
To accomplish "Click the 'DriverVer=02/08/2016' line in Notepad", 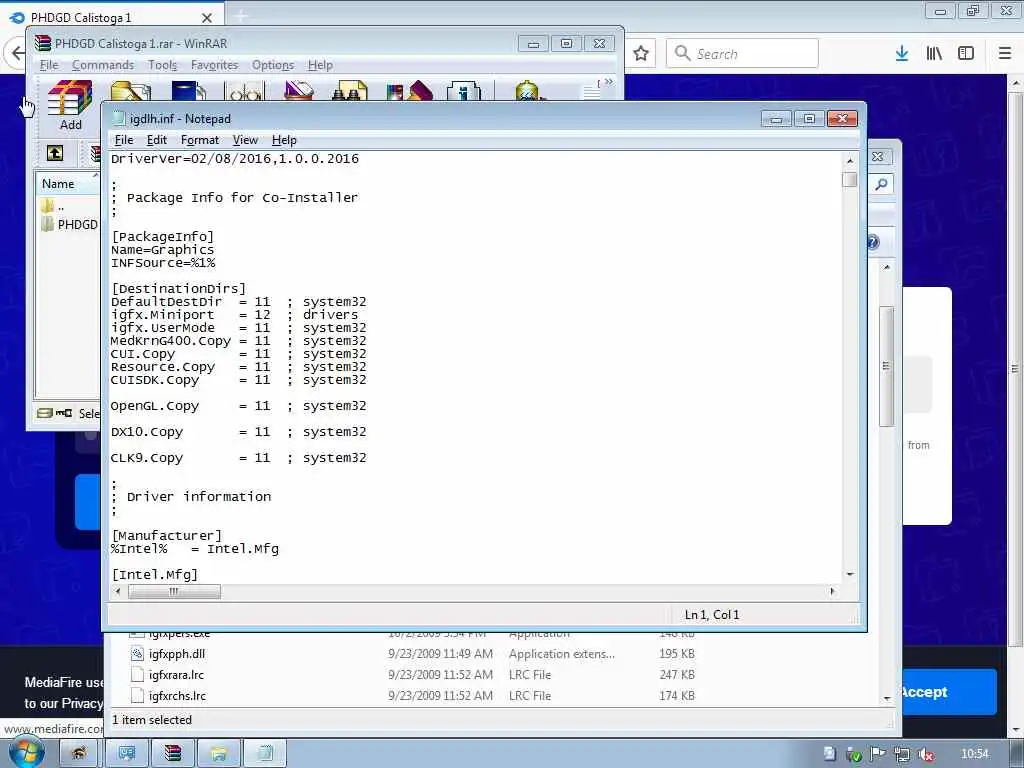I will click(234, 159).
